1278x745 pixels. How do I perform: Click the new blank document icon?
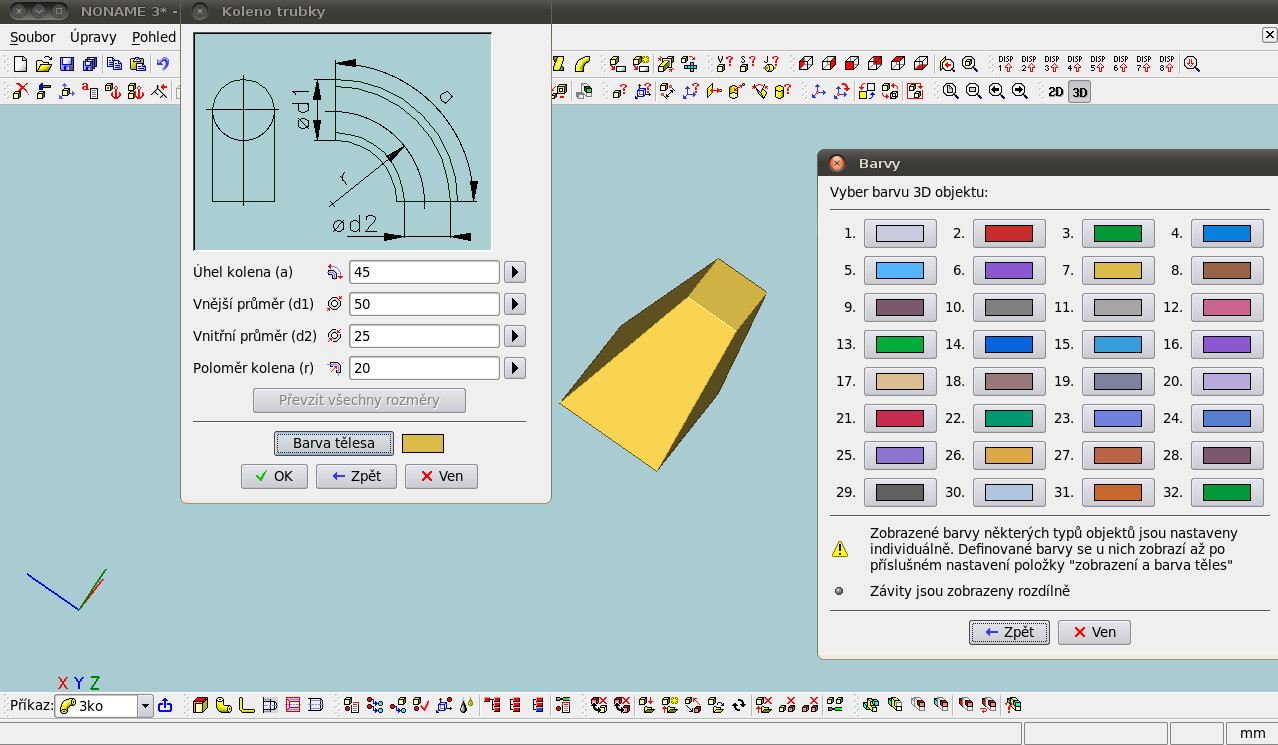click(x=21, y=64)
